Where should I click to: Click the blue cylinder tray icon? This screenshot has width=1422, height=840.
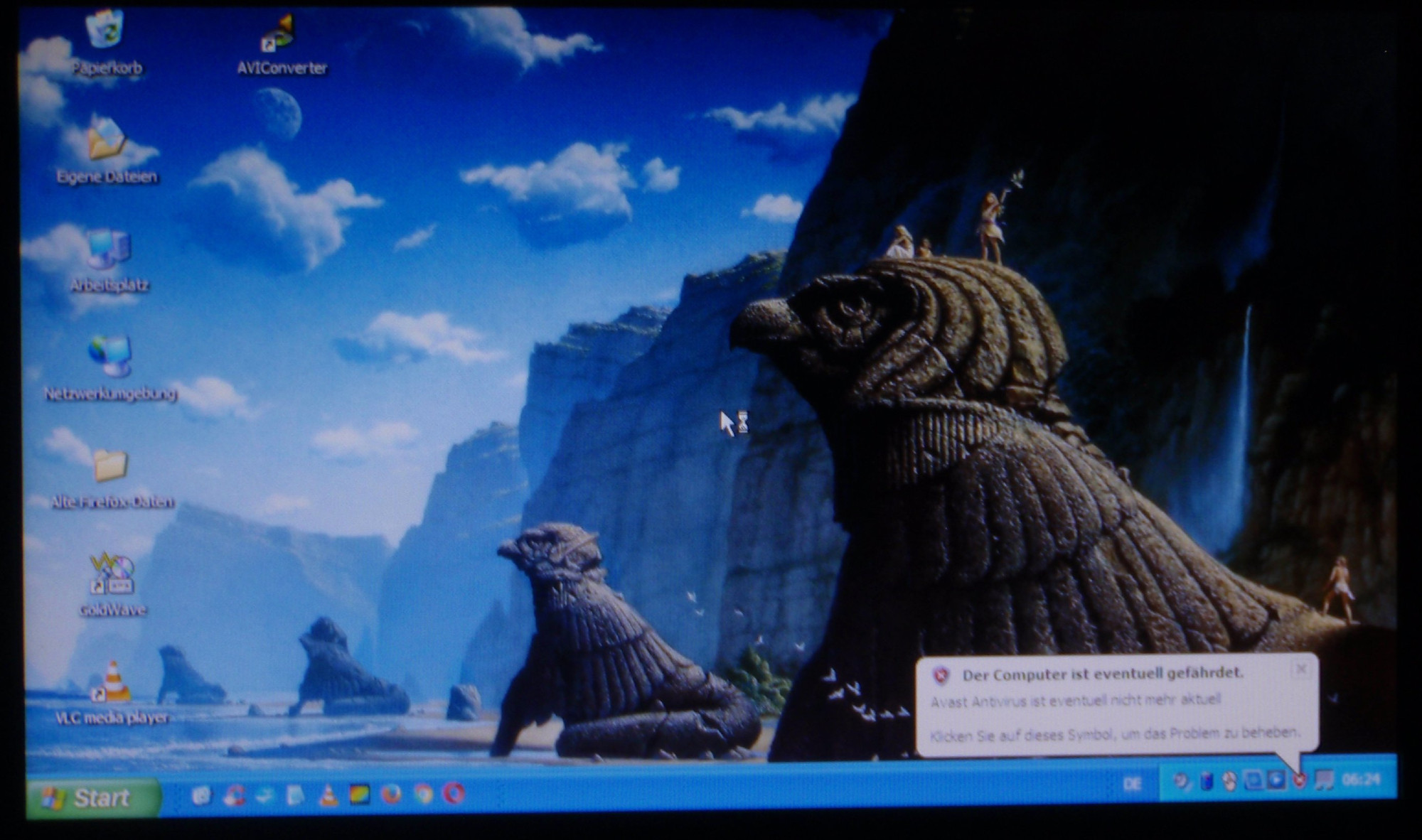1207,781
